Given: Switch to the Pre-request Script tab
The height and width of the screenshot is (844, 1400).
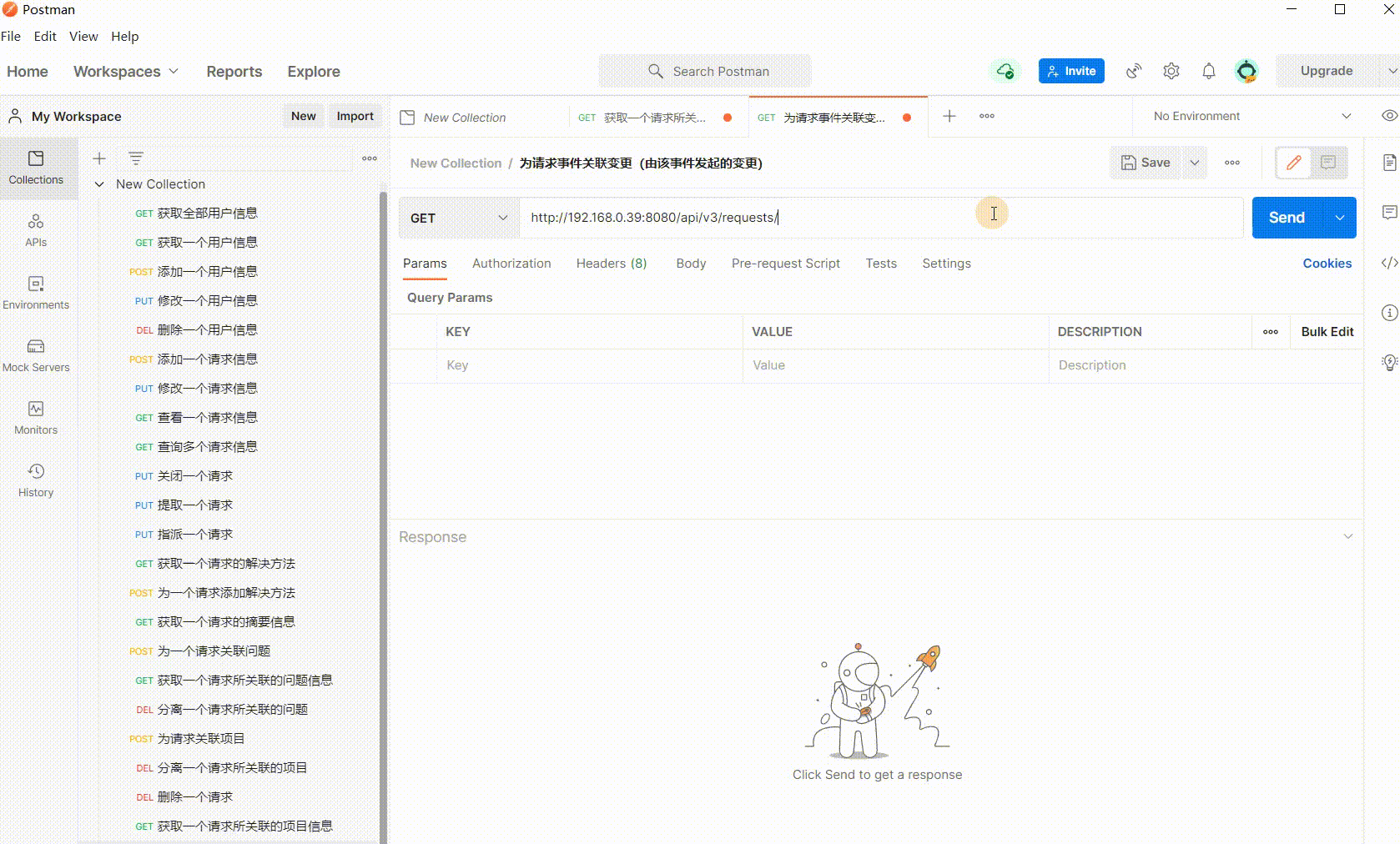Looking at the screenshot, I should pyautogui.click(x=786, y=264).
